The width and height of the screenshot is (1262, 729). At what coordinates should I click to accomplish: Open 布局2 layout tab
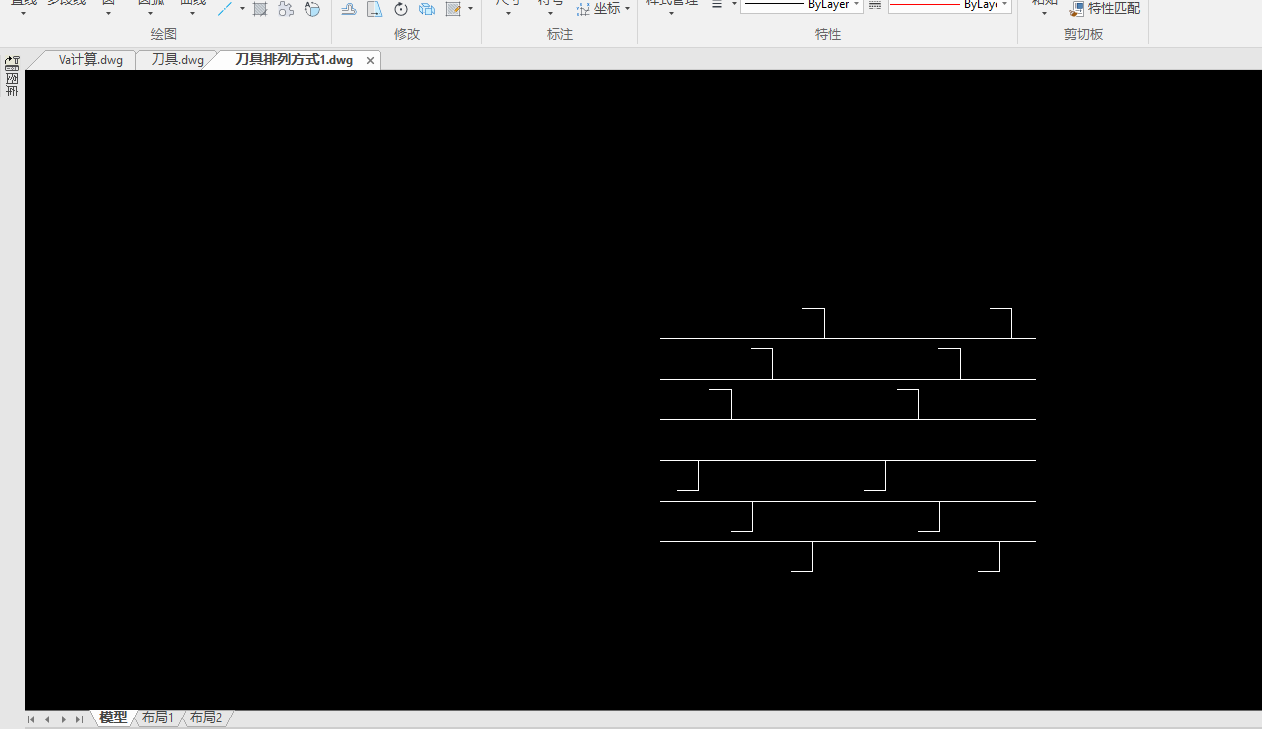(206, 718)
